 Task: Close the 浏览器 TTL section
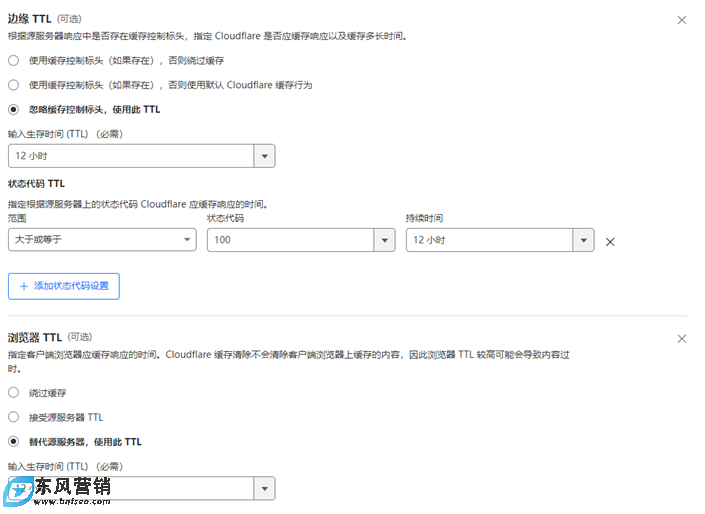pos(682,339)
